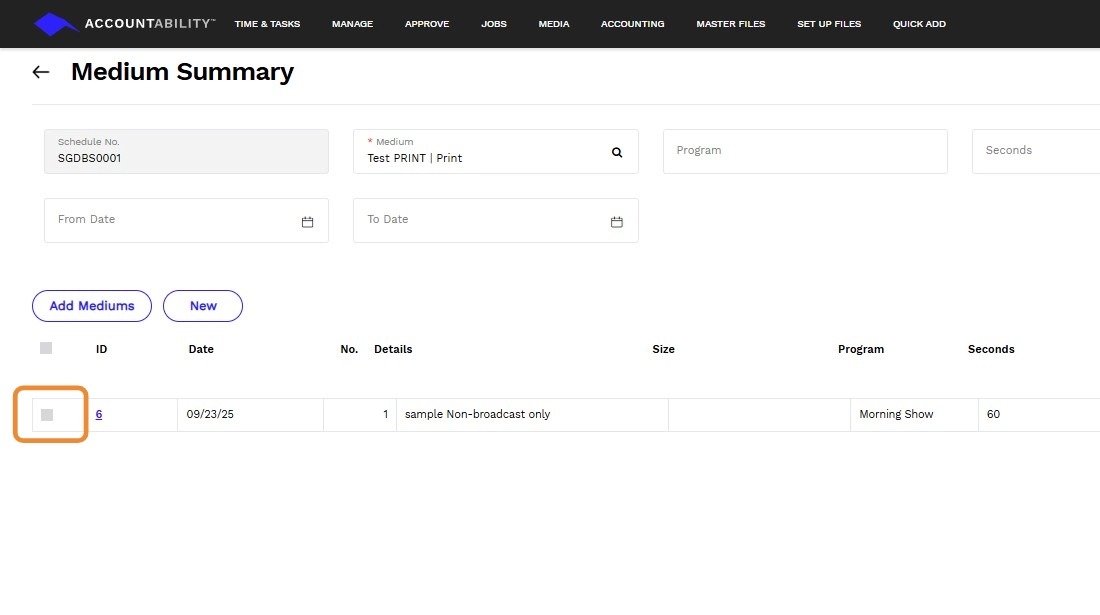
Task: Open the Media menu
Action: (554, 24)
